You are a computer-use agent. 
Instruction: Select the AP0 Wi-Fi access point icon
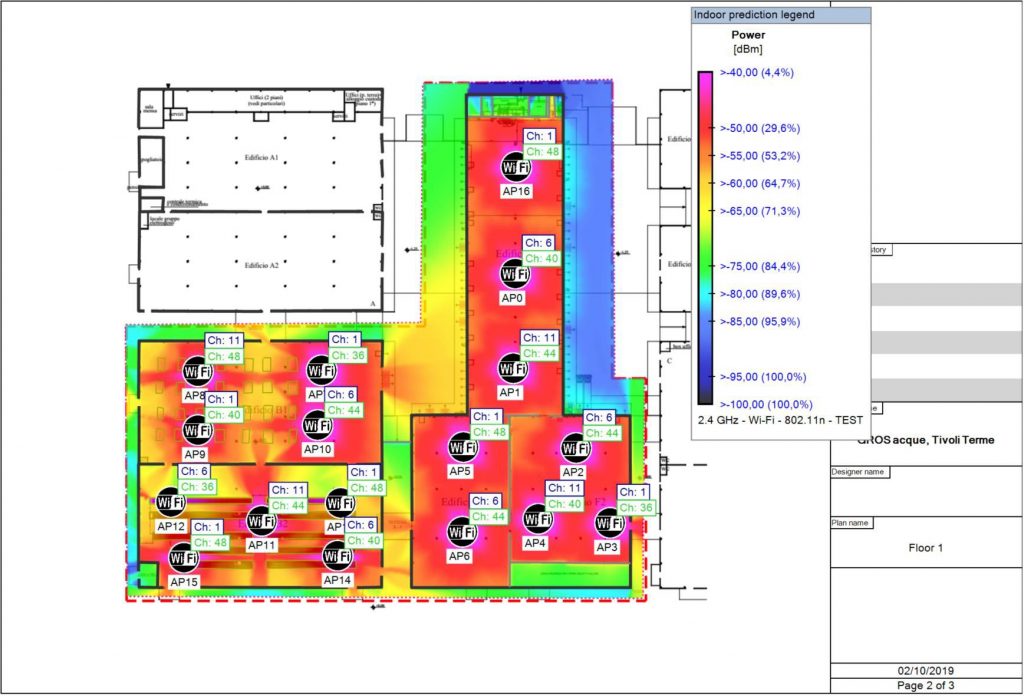coord(515,274)
